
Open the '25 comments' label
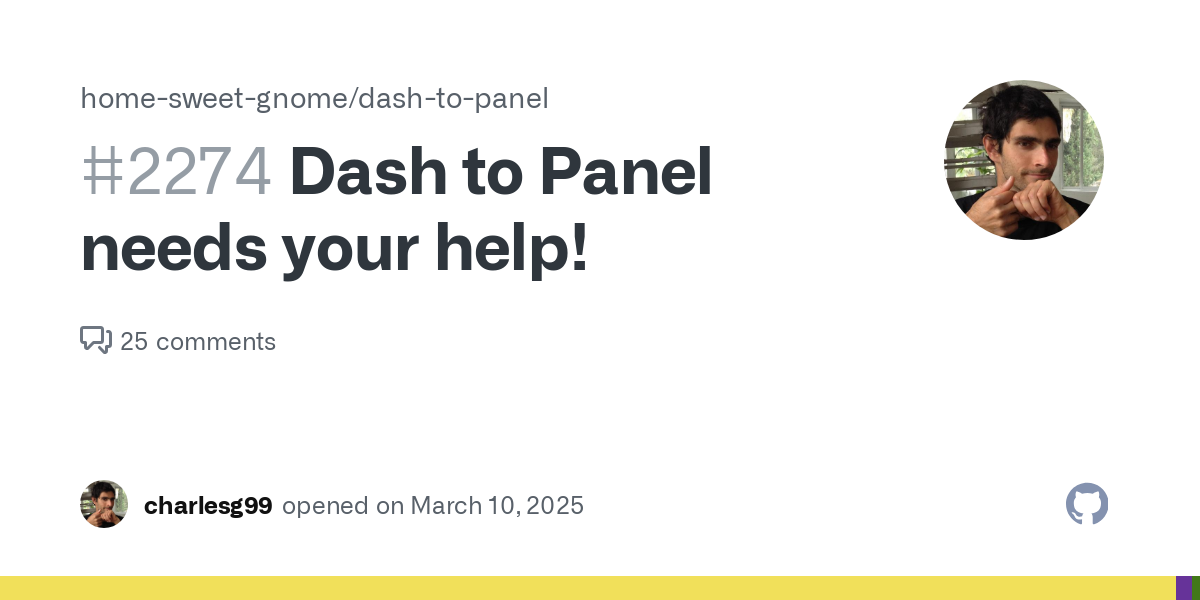point(198,341)
